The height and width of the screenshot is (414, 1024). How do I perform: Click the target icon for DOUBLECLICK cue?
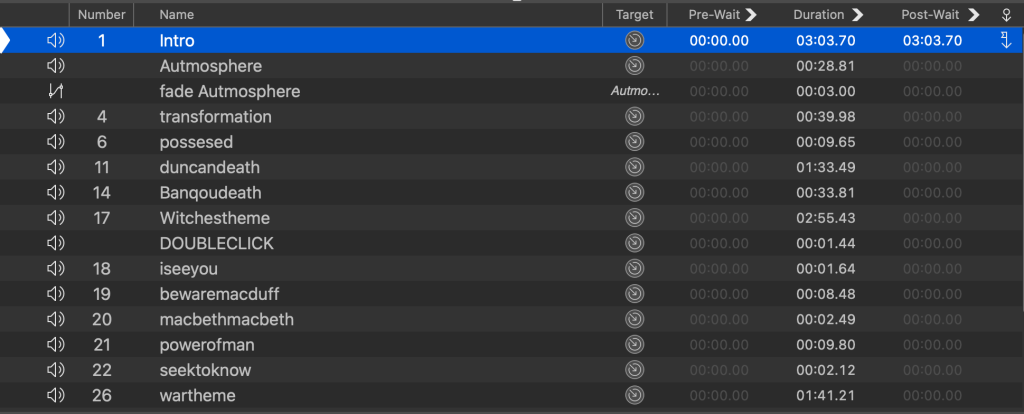pyautogui.click(x=634, y=244)
